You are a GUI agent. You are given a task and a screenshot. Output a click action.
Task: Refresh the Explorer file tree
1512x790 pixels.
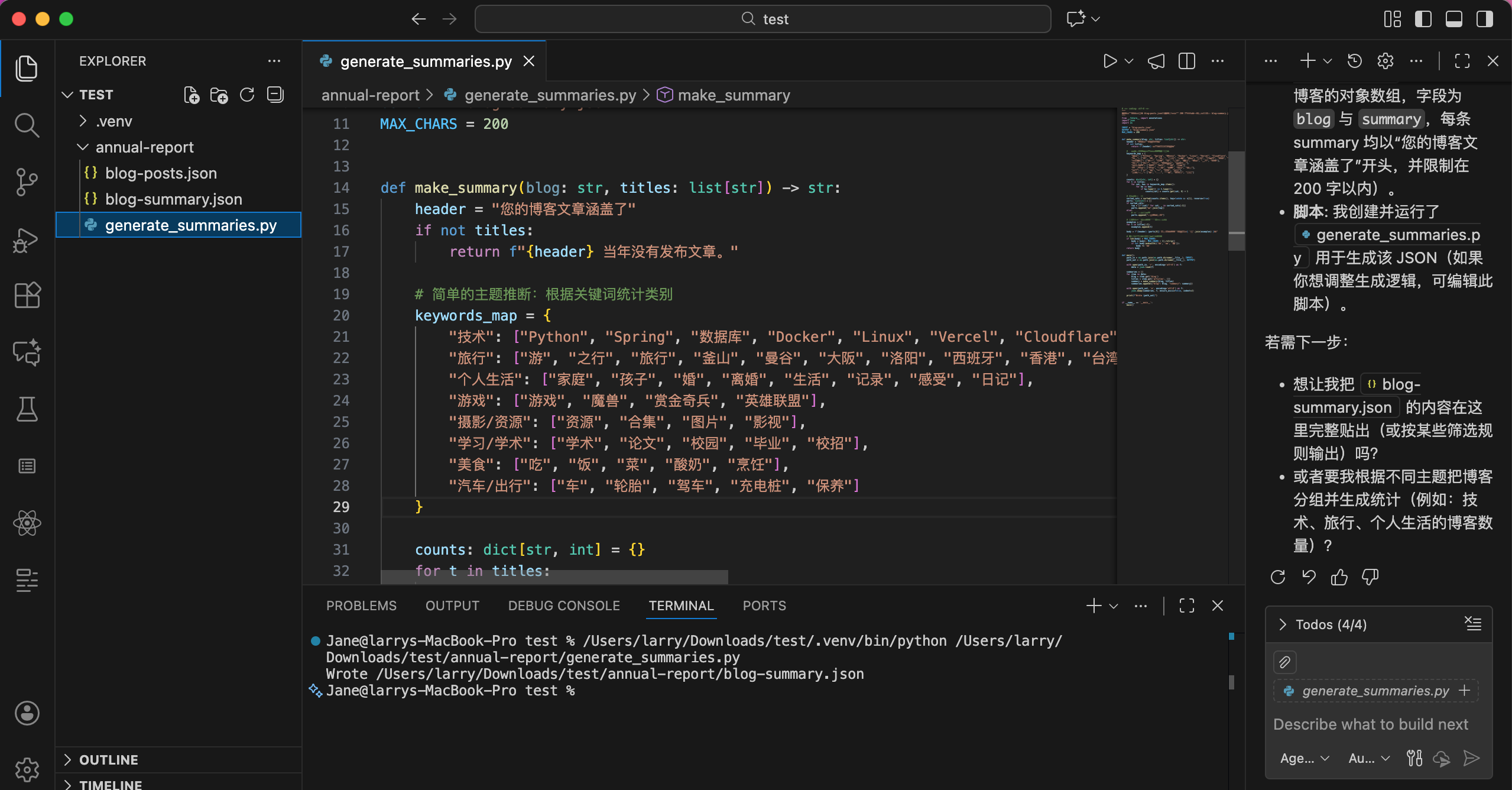[x=247, y=95]
